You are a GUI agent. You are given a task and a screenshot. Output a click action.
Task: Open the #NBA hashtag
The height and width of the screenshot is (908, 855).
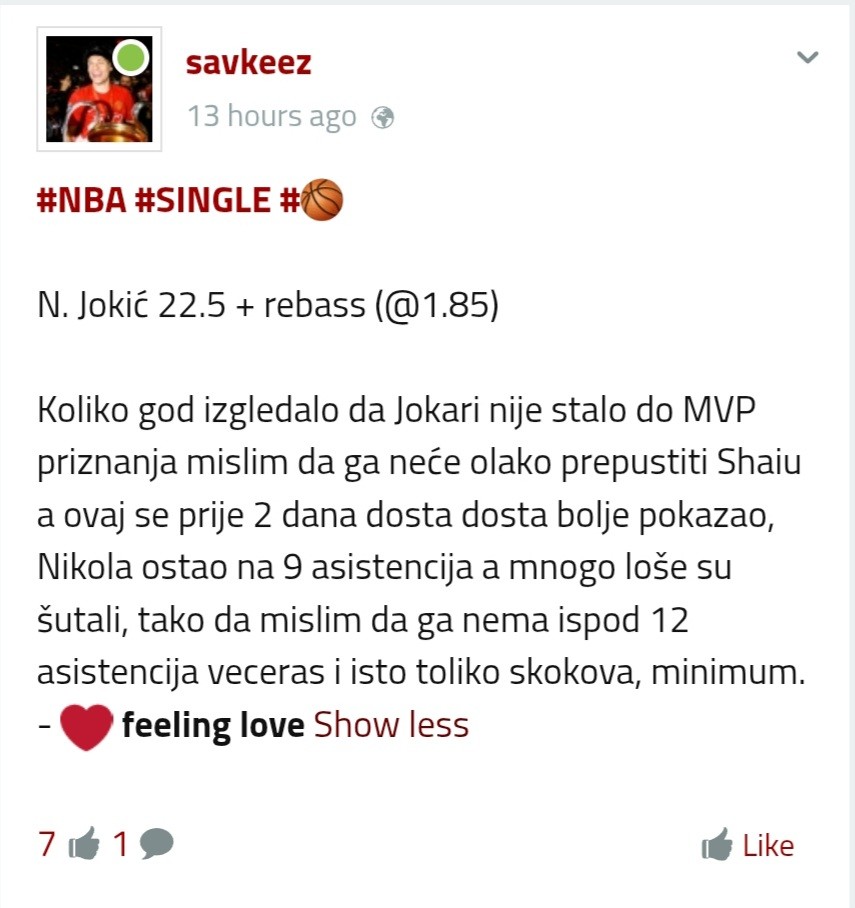(x=82, y=200)
